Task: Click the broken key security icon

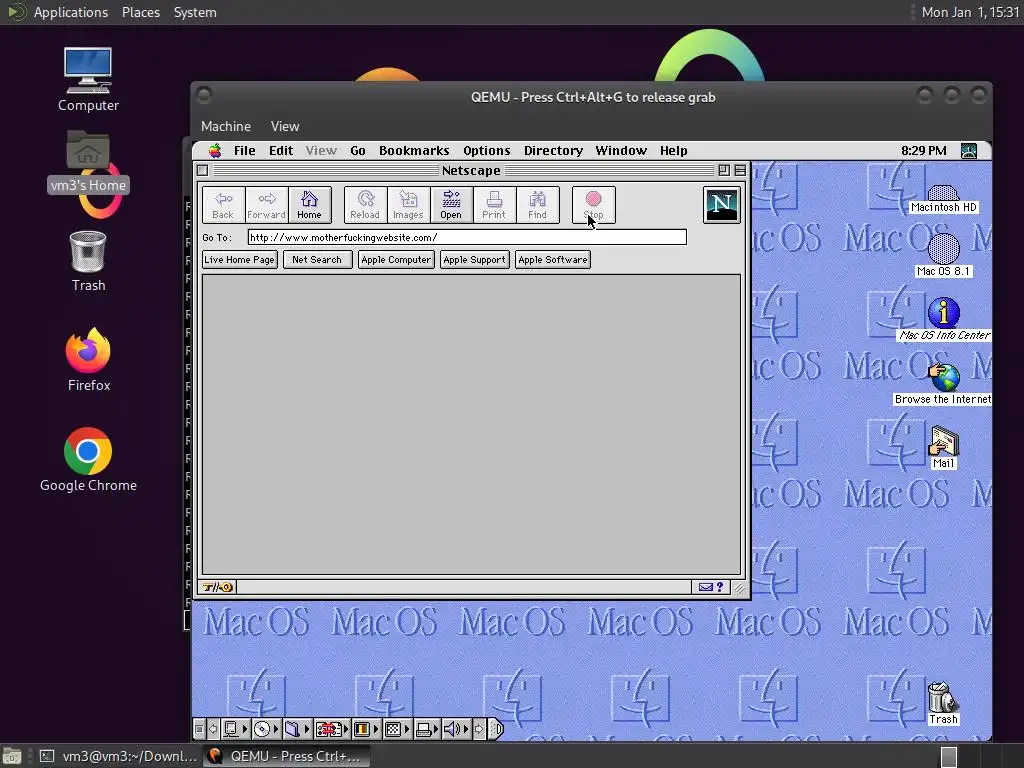Action: [x=217, y=587]
